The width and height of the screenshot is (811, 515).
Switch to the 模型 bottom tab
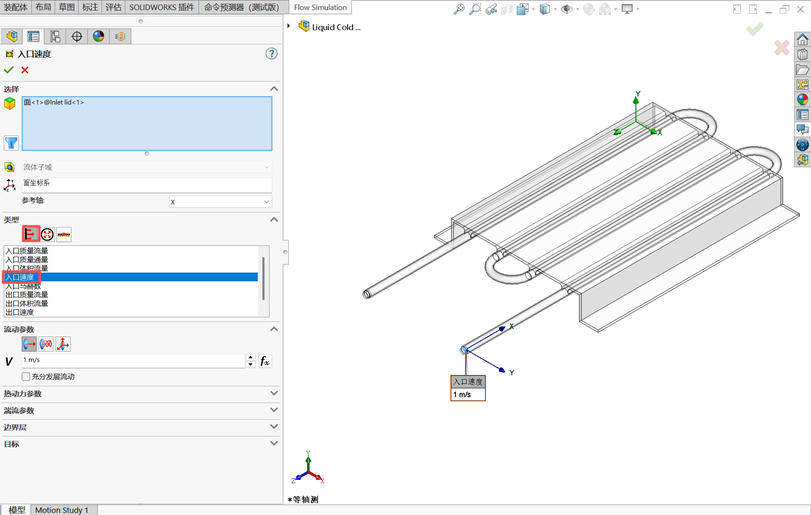[17, 510]
